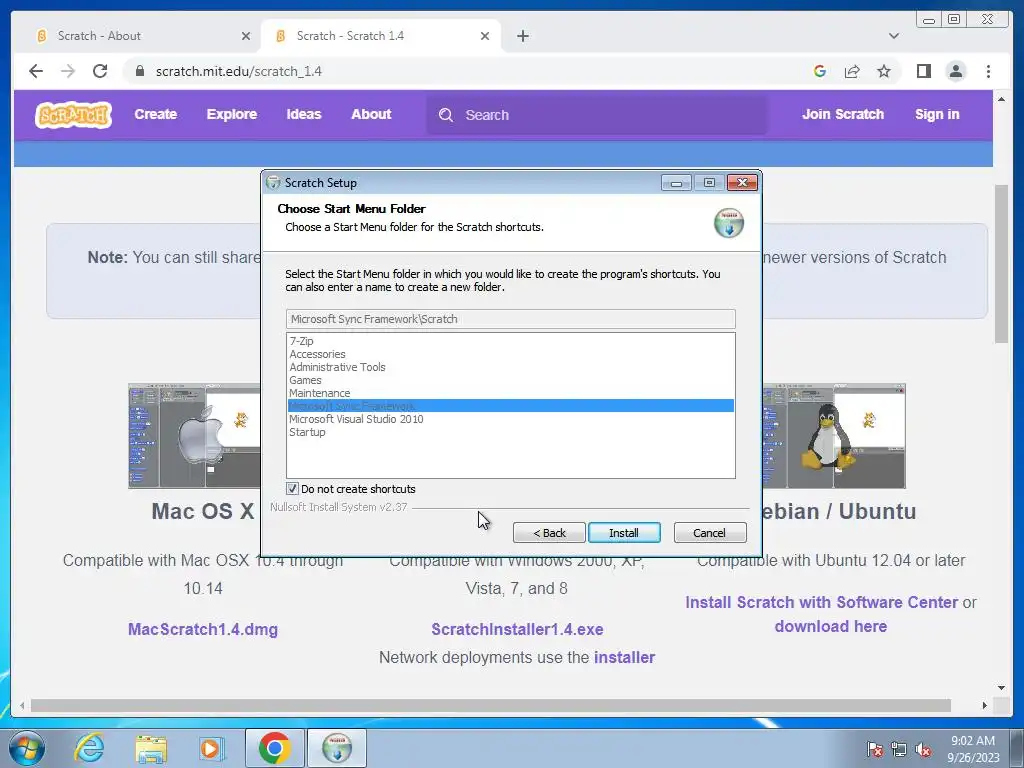Image resolution: width=1024 pixels, height=768 pixels.
Task: Click the Chrome back arrow
Action: coord(36,71)
